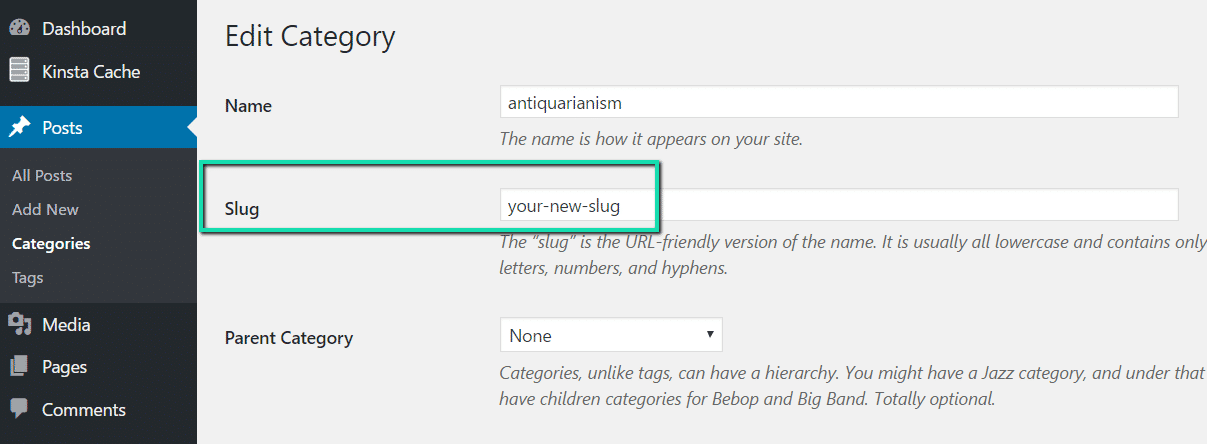Click the Media icon in sidebar

coord(19,324)
